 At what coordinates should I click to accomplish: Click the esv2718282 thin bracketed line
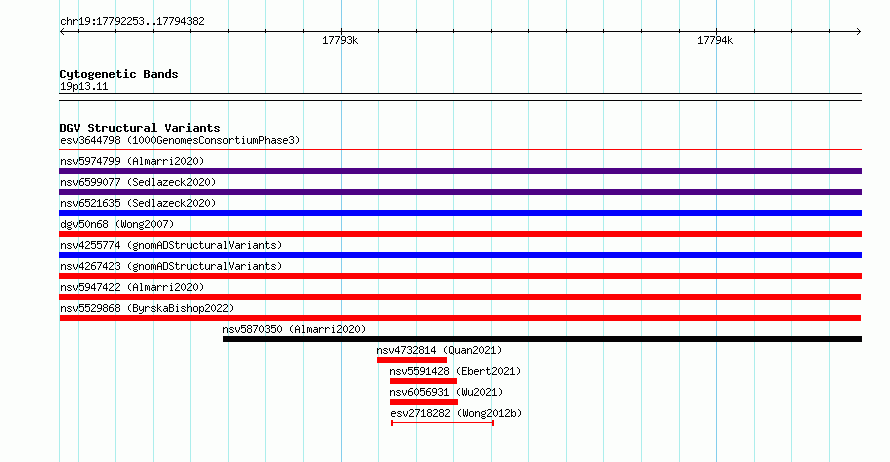[442, 423]
